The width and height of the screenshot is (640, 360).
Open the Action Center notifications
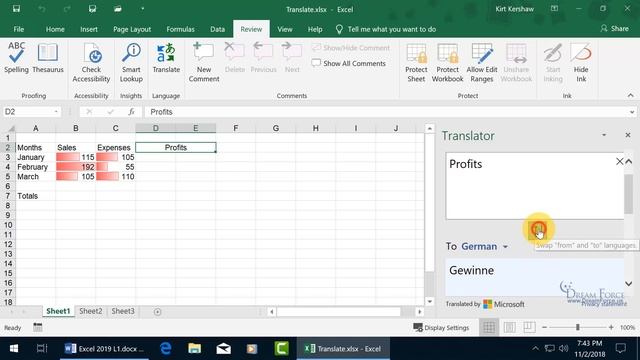(621, 348)
